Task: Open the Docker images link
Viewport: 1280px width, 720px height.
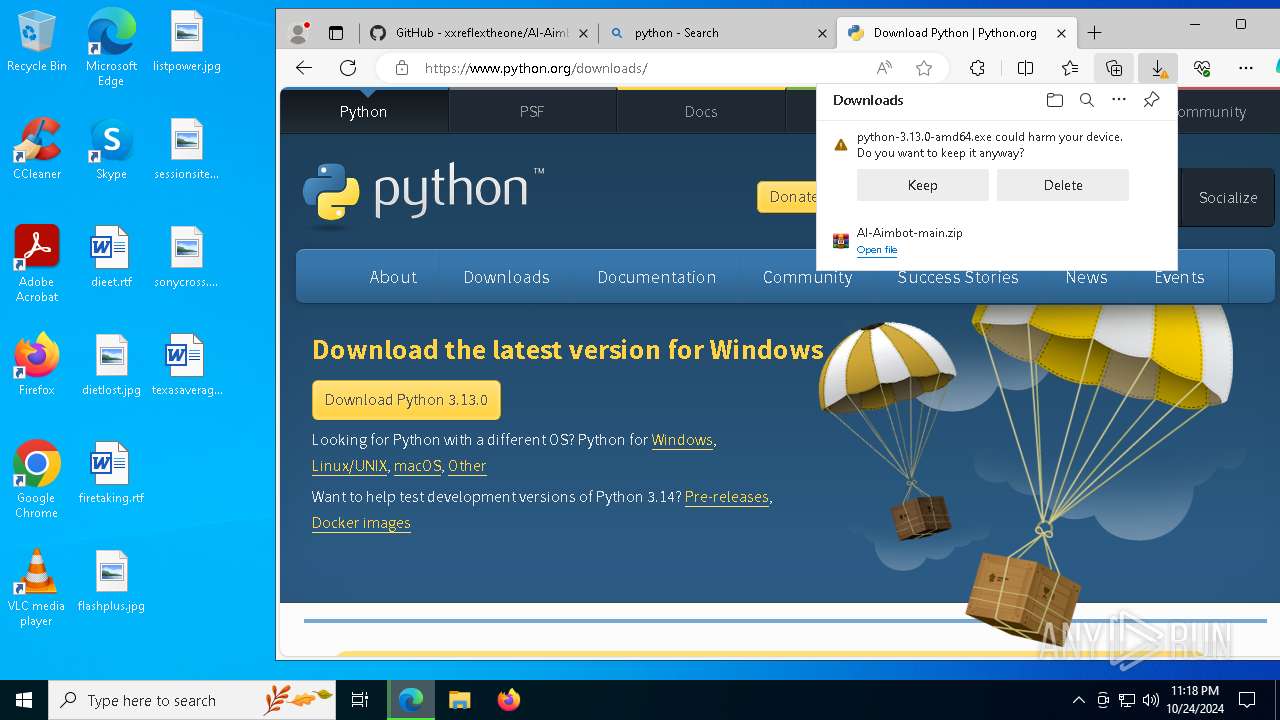Action: pyautogui.click(x=361, y=523)
